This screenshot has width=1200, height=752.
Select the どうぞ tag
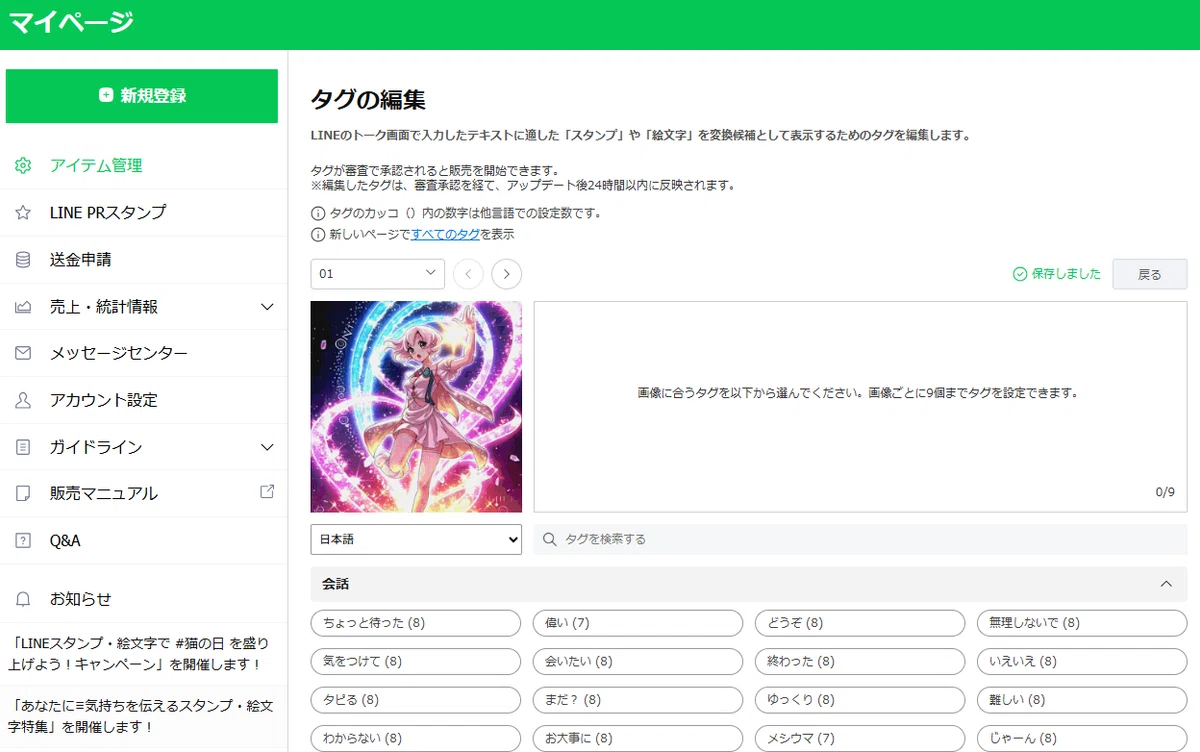(860, 623)
